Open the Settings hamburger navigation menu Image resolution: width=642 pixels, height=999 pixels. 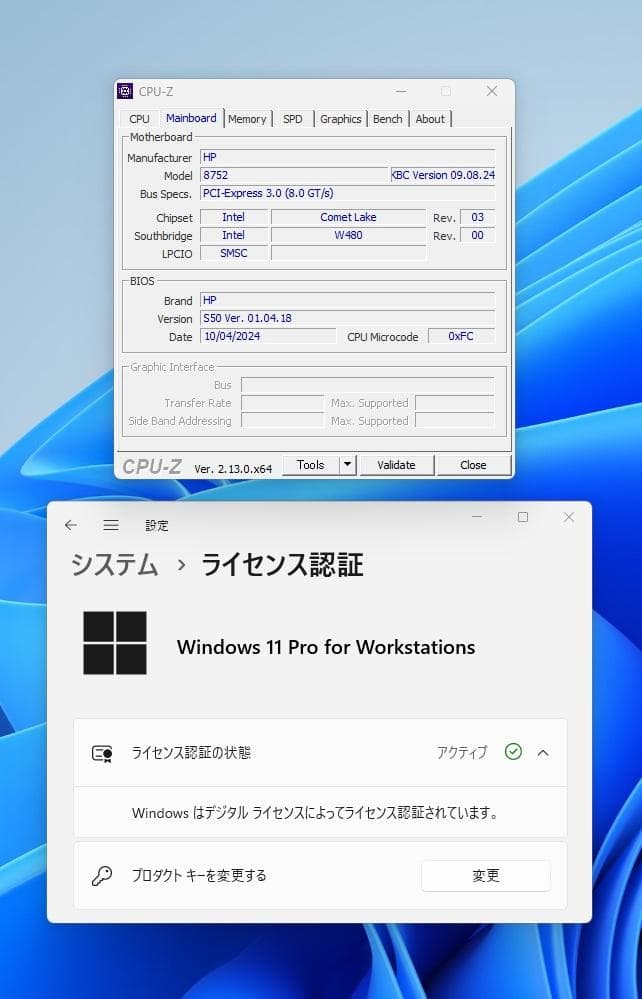point(111,525)
